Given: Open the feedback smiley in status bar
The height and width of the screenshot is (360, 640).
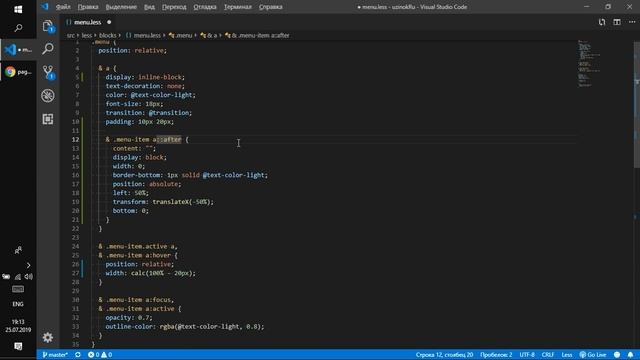Looking at the screenshot, I should [617, 355].
